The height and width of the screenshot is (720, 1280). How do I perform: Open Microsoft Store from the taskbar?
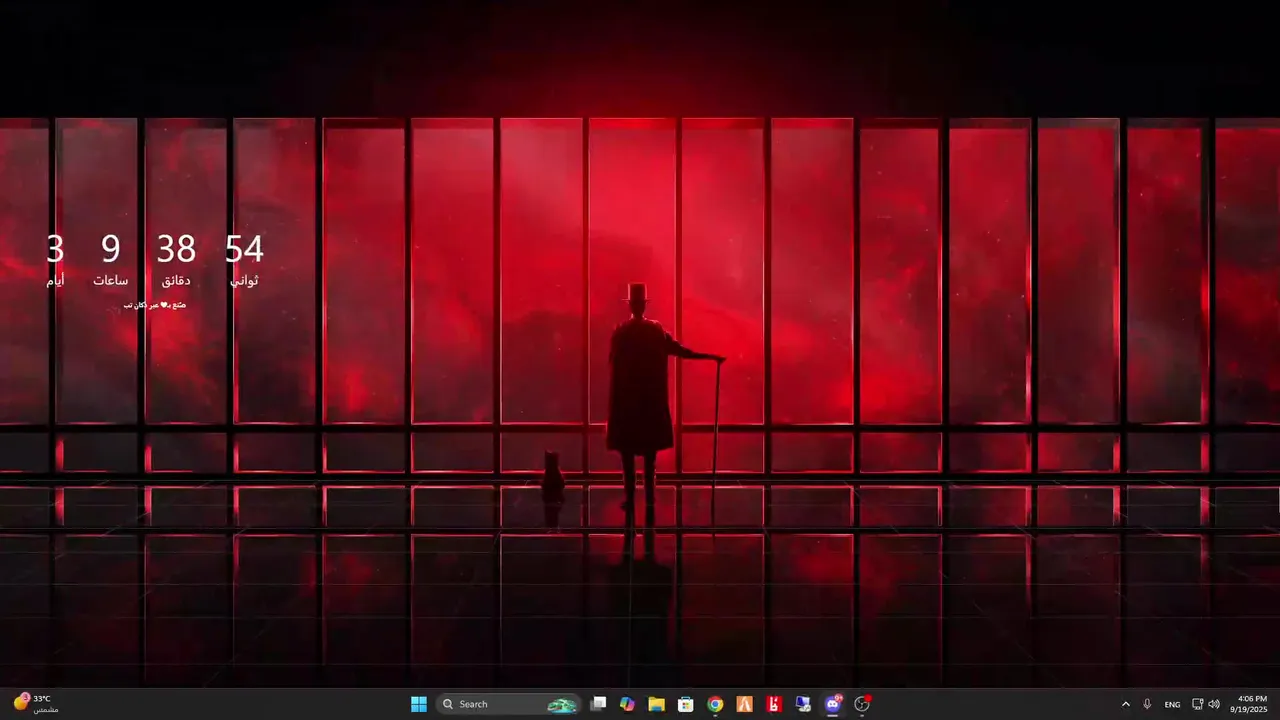[x=686, y=704]
